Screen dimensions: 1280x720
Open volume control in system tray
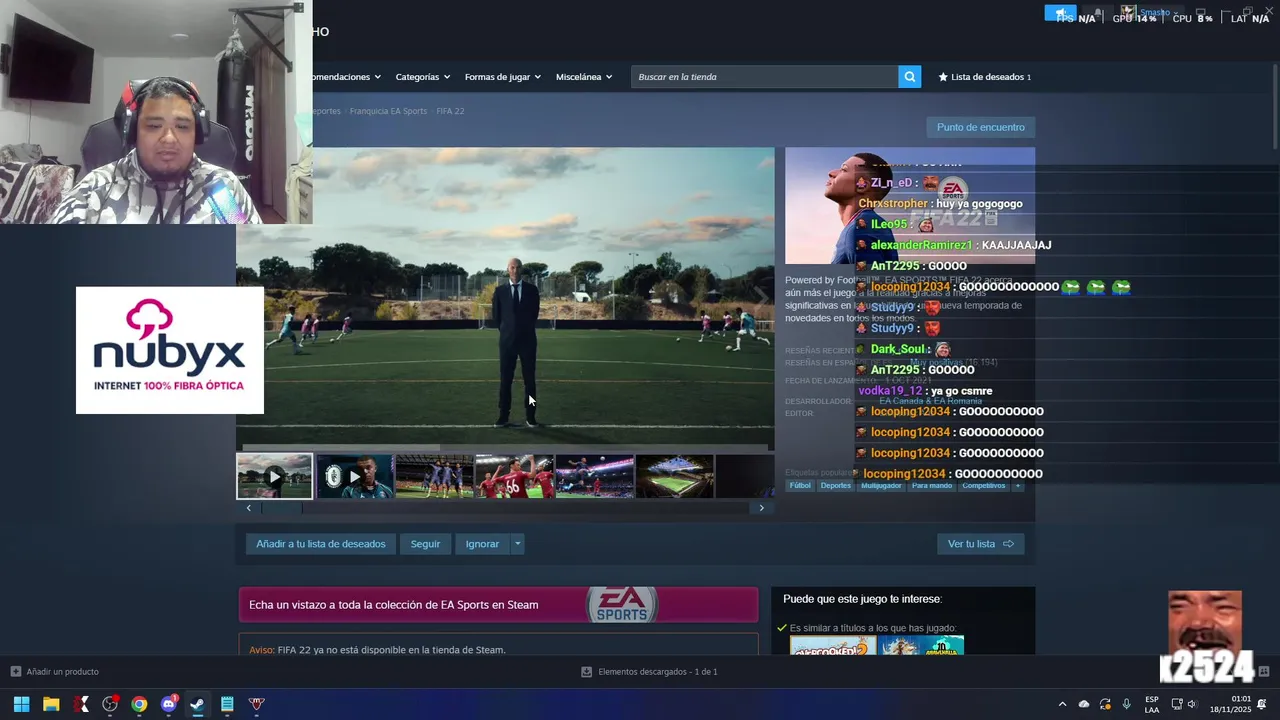1192,704
